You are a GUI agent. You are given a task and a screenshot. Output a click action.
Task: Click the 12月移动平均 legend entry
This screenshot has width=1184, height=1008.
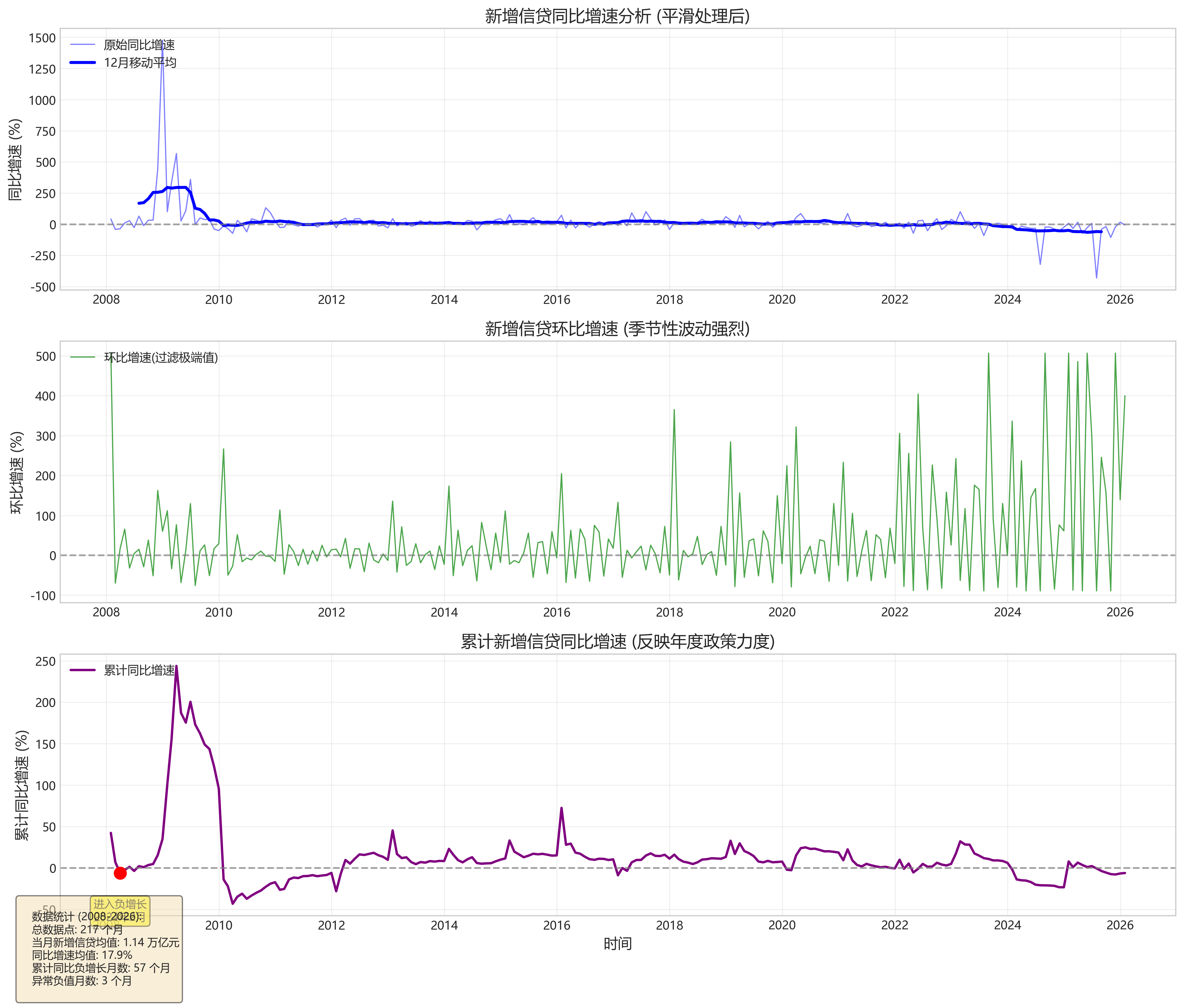pos(140,63)
